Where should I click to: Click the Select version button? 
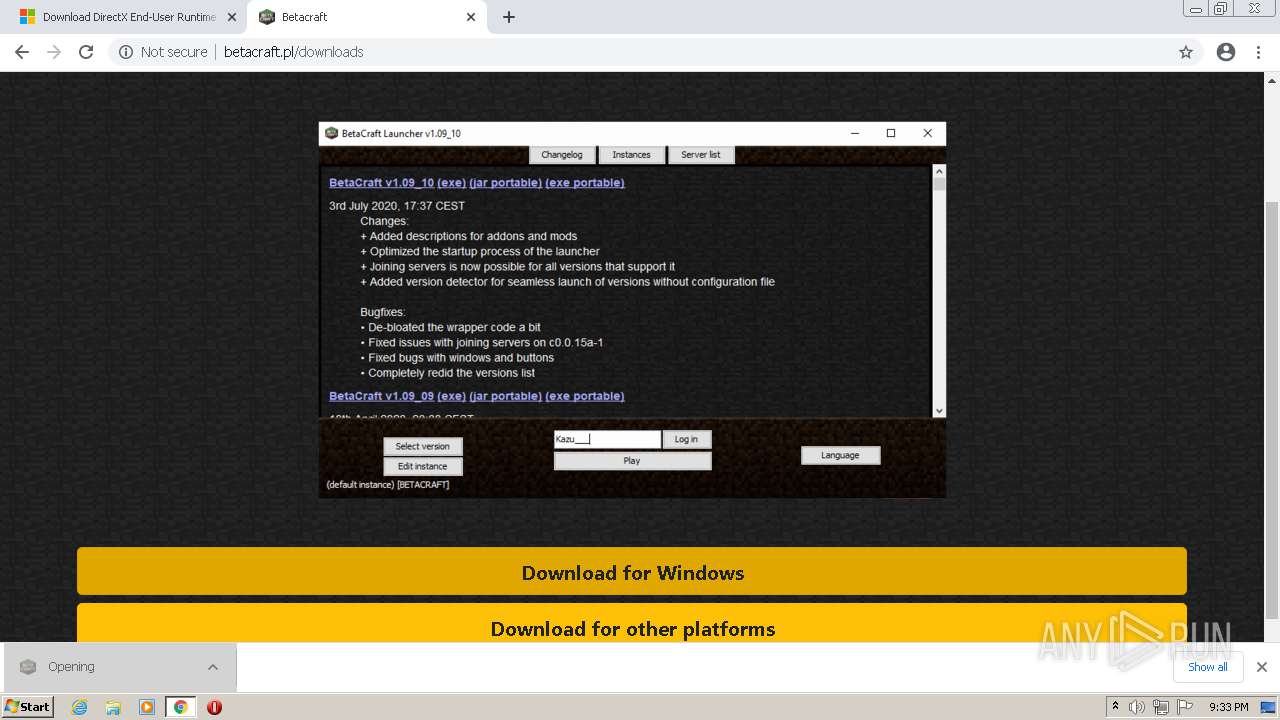coord(422,446)
